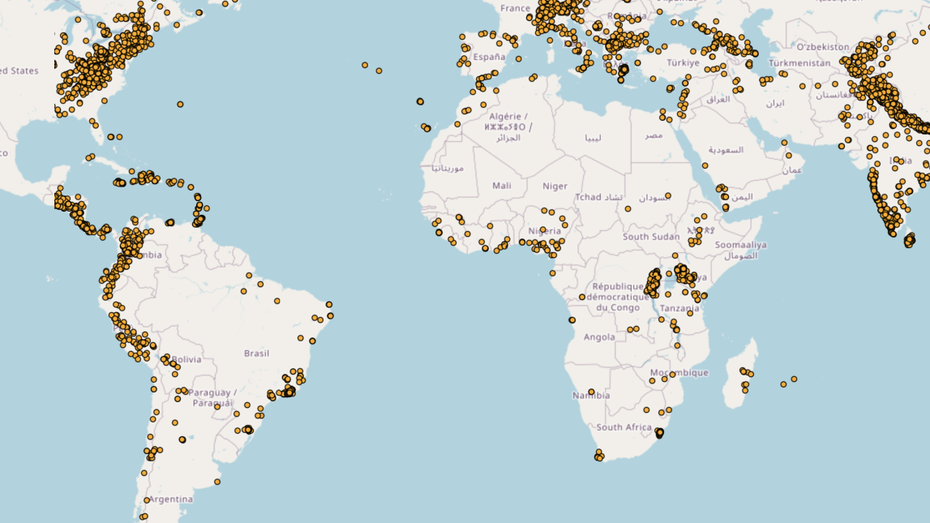Click the Tanzania country label
Image resolution: width=930 pixels, height=523 pixels.
click(679, 309)
